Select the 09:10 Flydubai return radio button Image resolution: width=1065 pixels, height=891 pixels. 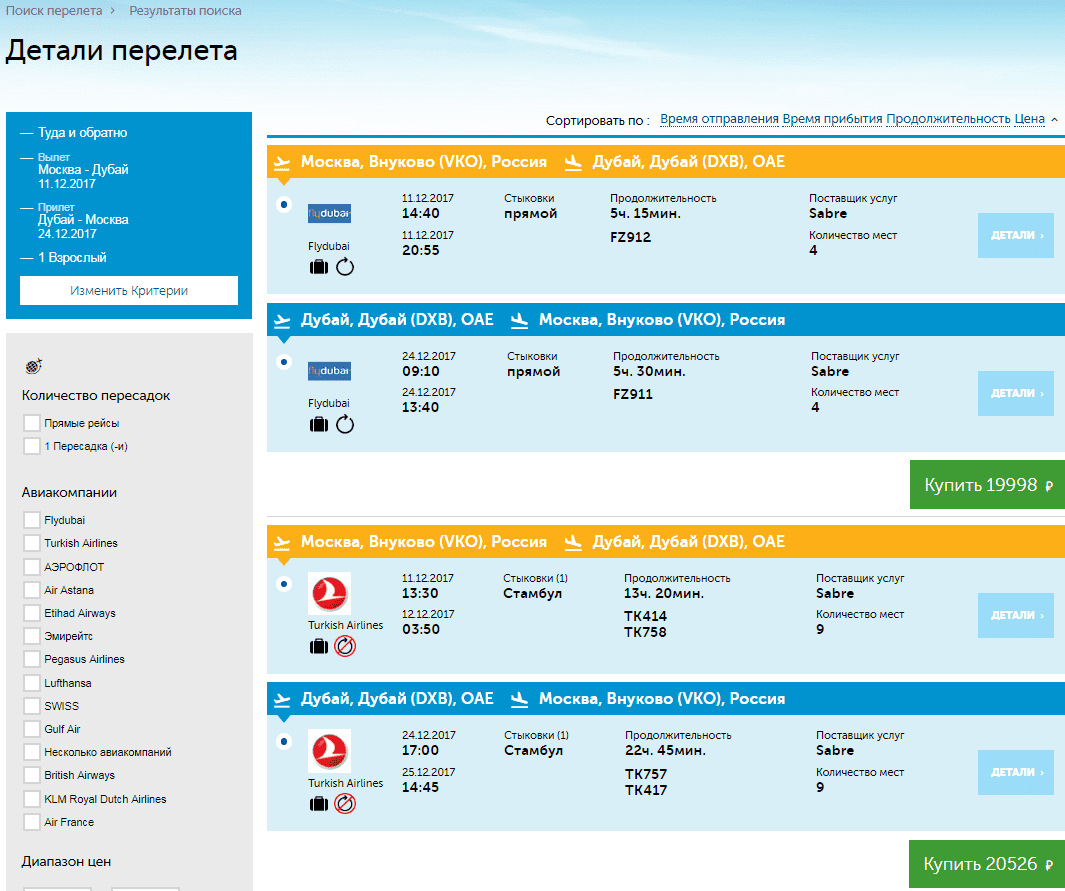coord(284,362)
